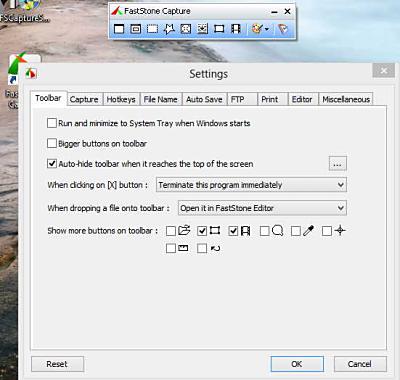Screen dimensions: 400x380
Task: Minimize the FastStone Capture toolbar
Action: click(x=274, y=12)
